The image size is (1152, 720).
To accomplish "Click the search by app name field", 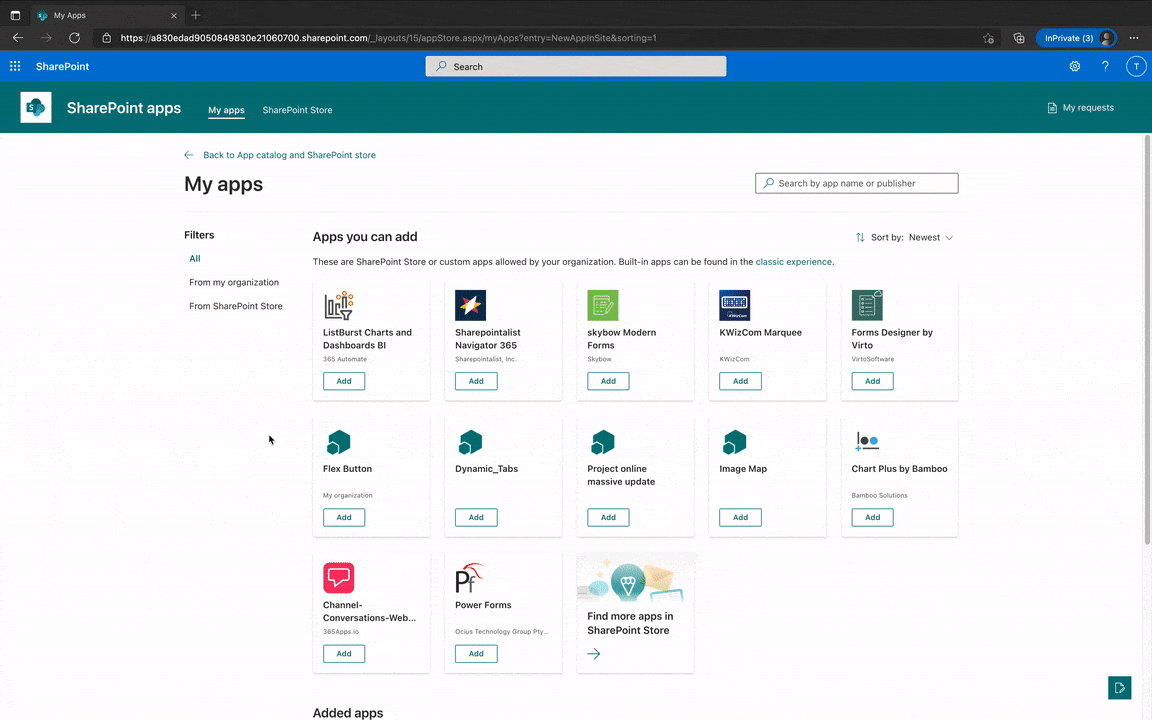I will point(856,183).
